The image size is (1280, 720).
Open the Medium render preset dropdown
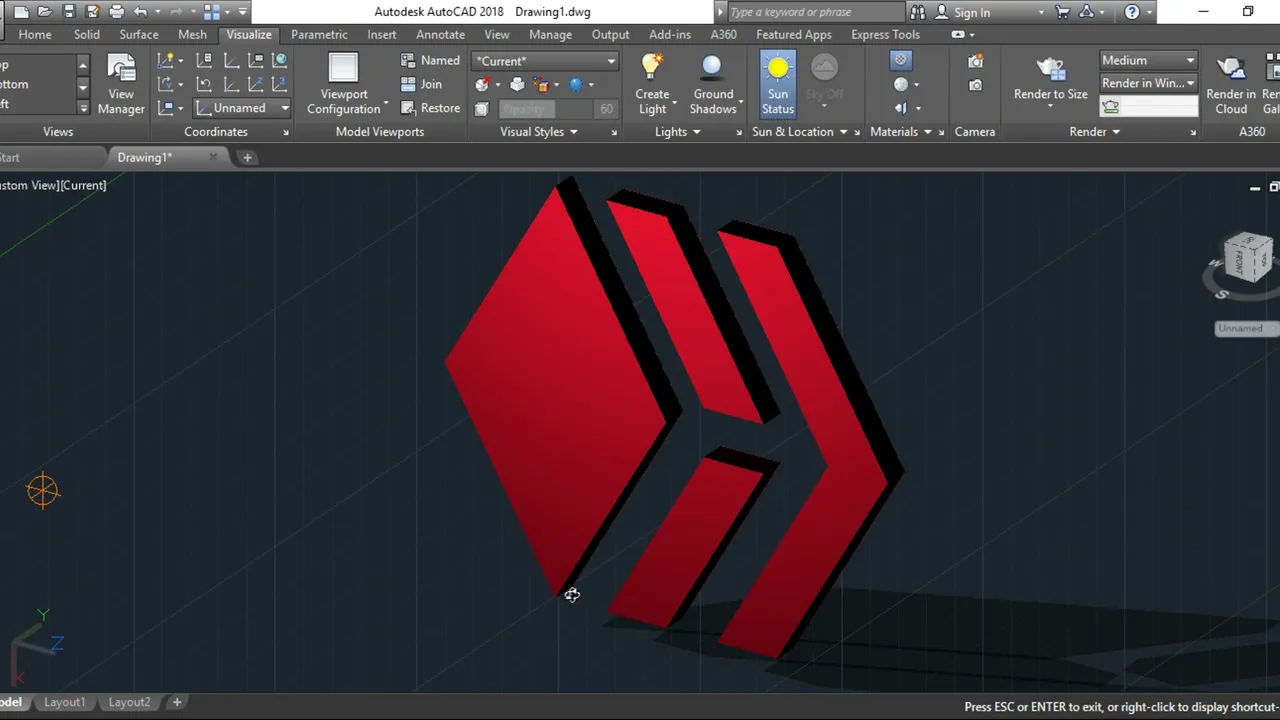(x=1148, y=60)
